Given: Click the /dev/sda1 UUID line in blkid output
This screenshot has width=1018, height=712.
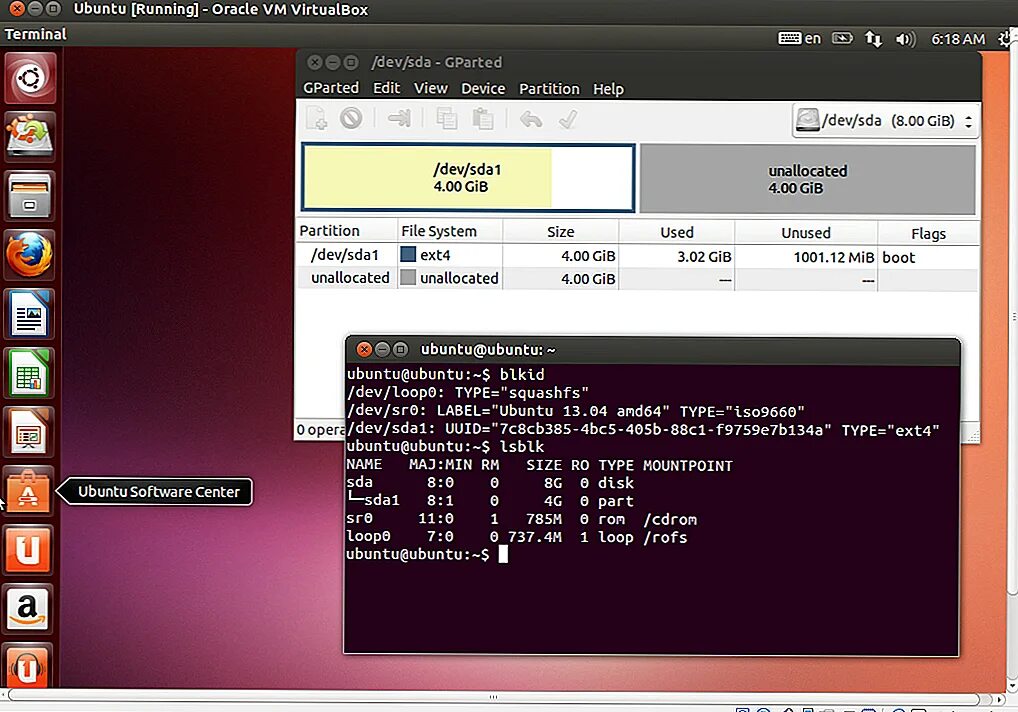Looking at the screenshot, I should [643, 430].
